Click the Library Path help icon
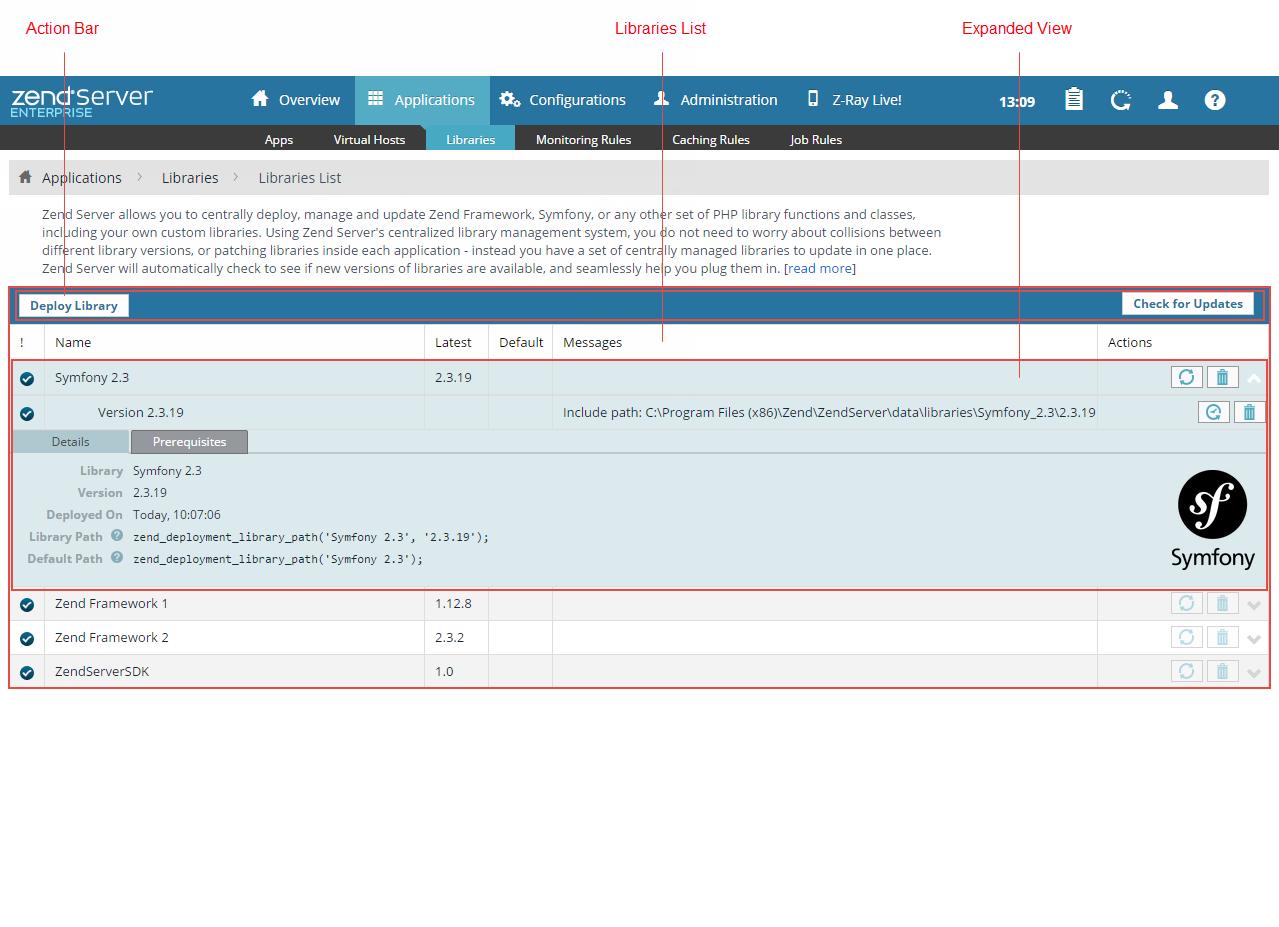 click(x=117, y=536)
